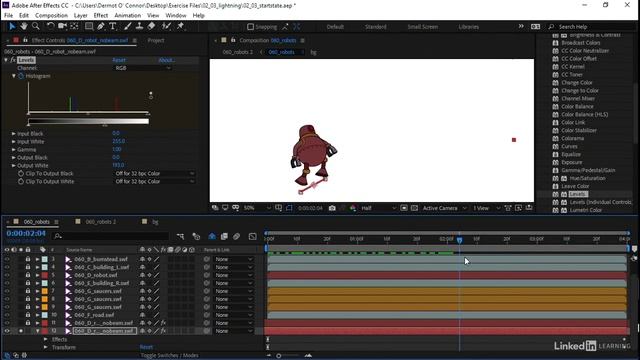Toggle visibility of 060_B_burnstead.swf layer

[7, 259]
